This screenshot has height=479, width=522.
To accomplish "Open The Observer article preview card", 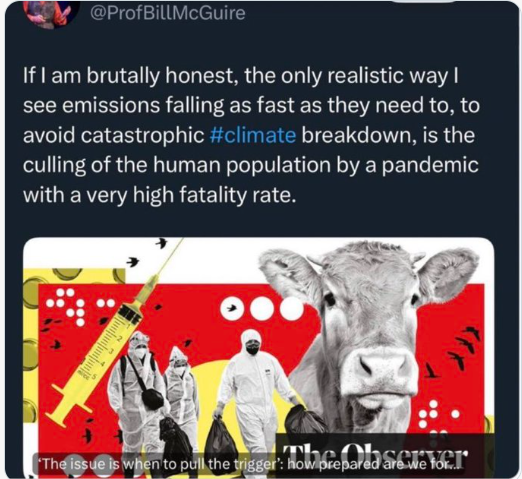I will tap(259, 357).
